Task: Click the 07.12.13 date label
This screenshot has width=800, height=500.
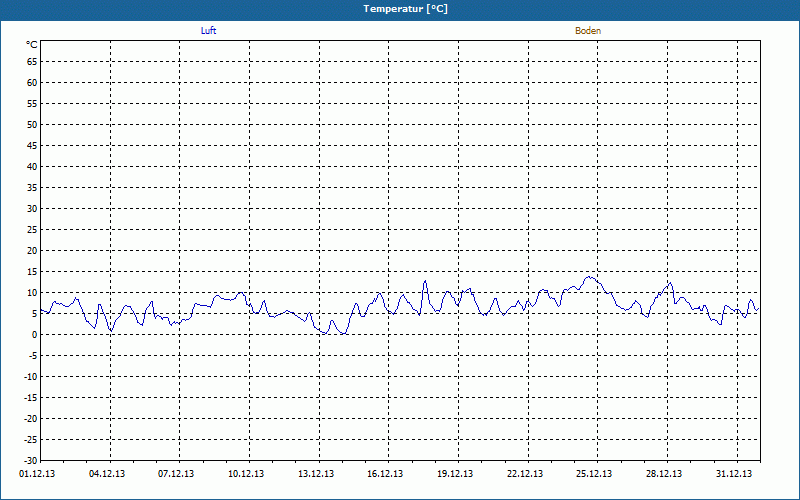Action: (x=176, y=474)
